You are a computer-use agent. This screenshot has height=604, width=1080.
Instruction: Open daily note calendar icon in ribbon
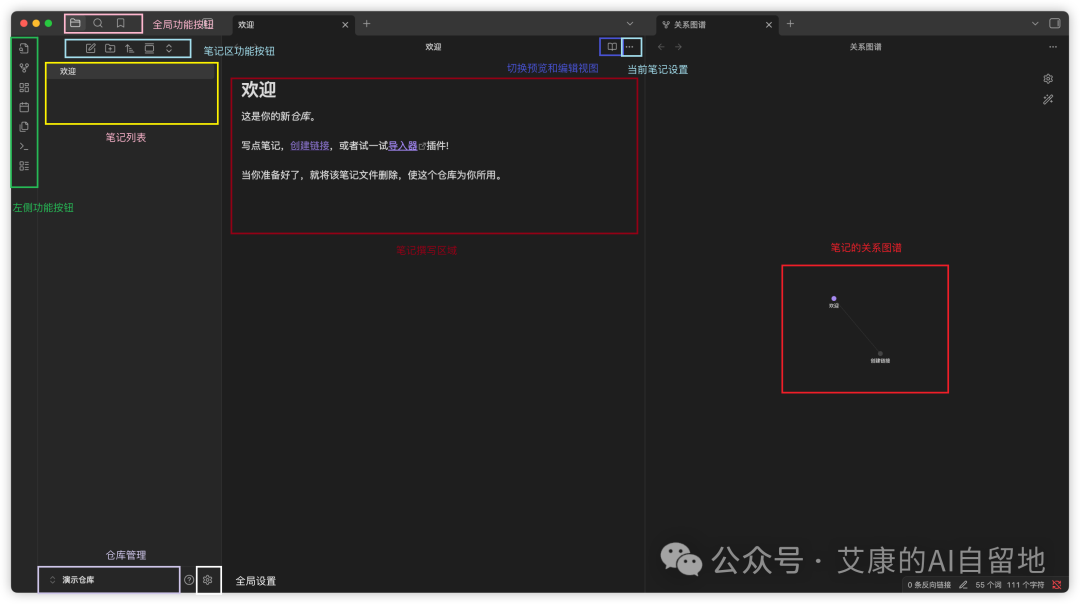click(x=24, y=107)
